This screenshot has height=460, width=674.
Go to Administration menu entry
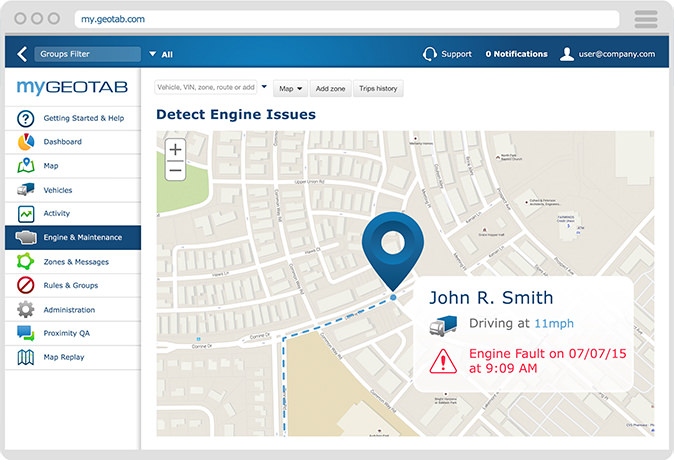coord(73,310)
